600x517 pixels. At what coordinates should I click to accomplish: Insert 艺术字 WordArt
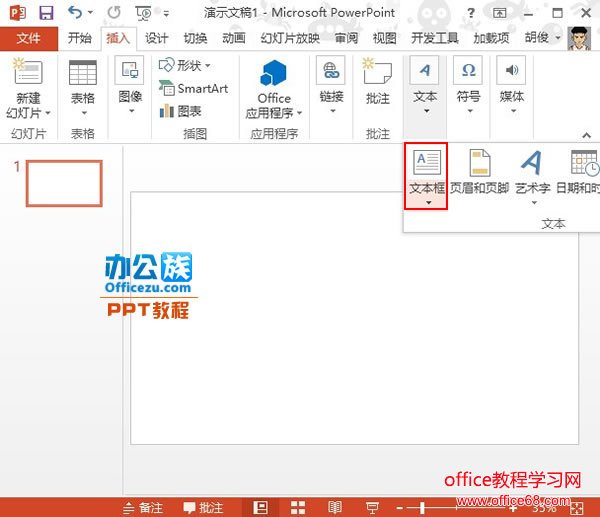pos(532,172)
